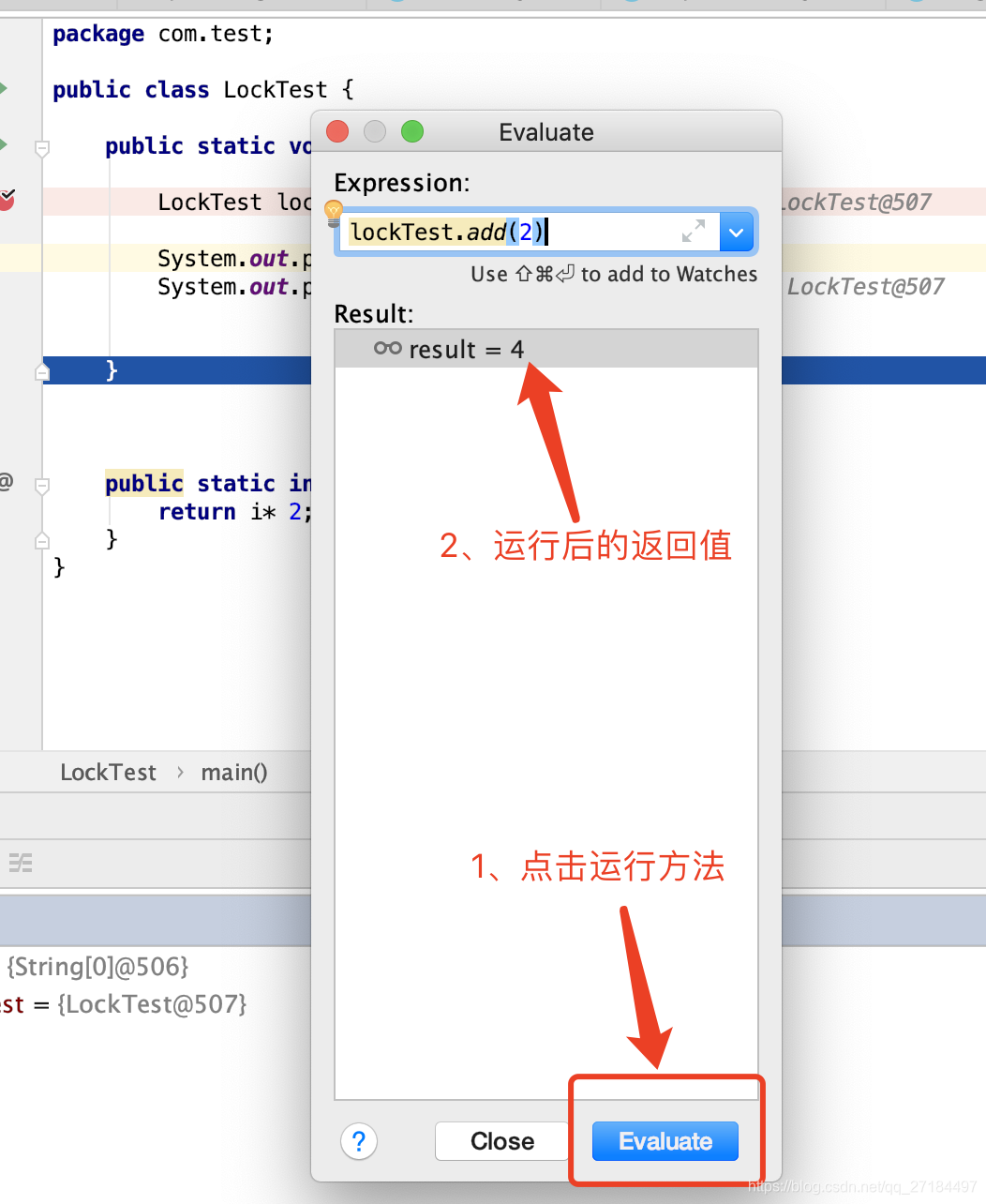986x1204 pixels.
Task: Select the LockTest breadcrumb
Action: (x=108, y=772)
